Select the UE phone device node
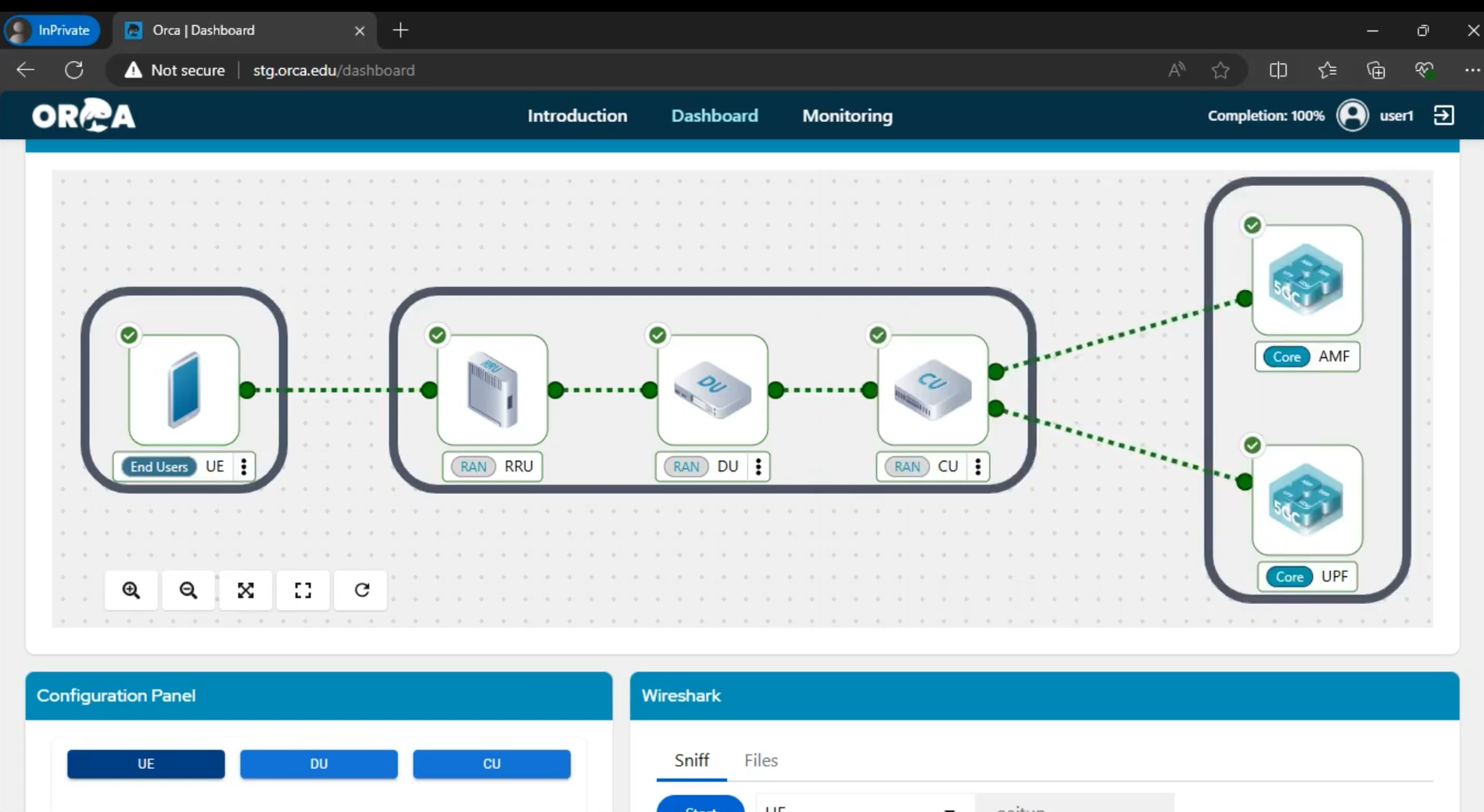The width and height of the screenshot is (1484, 812). (x=184, y=390)
